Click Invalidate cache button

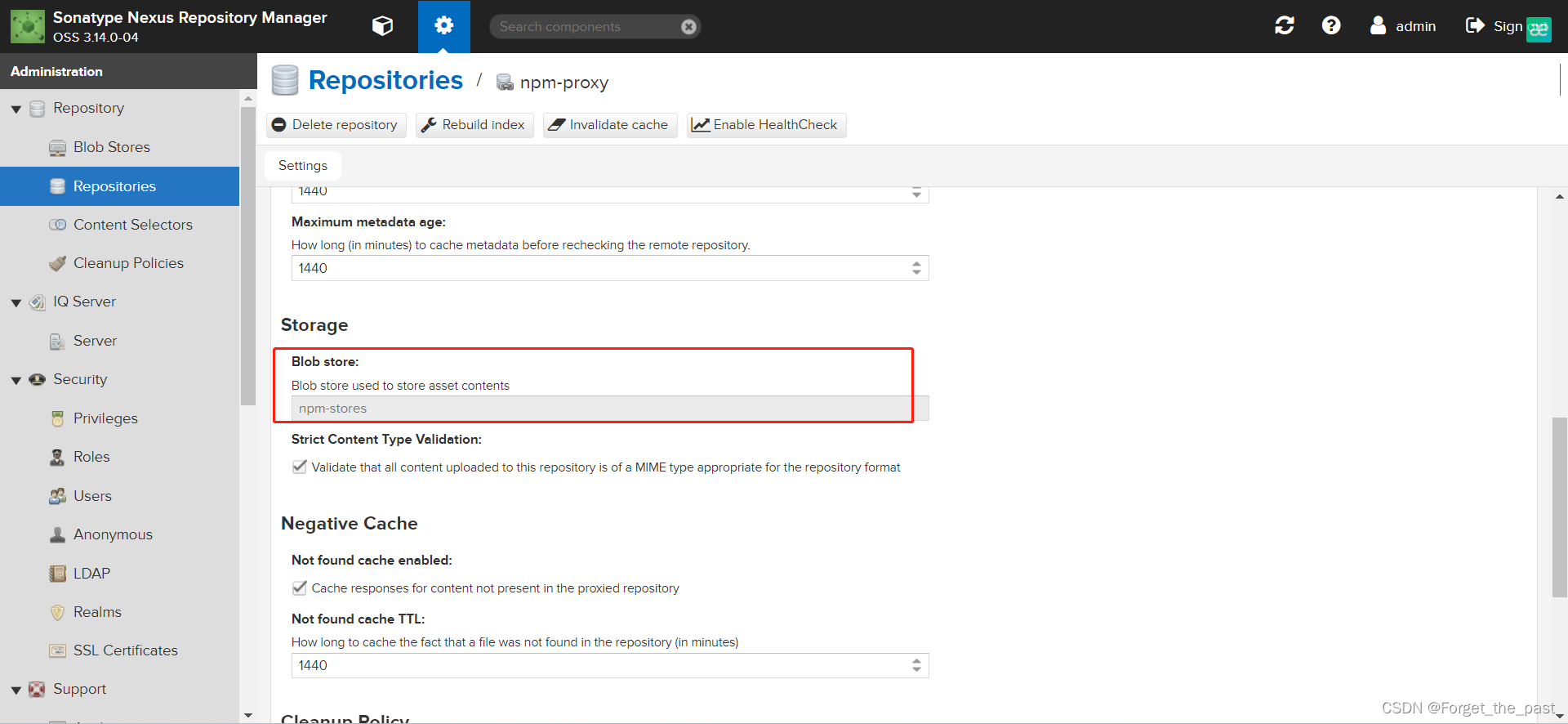pos(609,125)
